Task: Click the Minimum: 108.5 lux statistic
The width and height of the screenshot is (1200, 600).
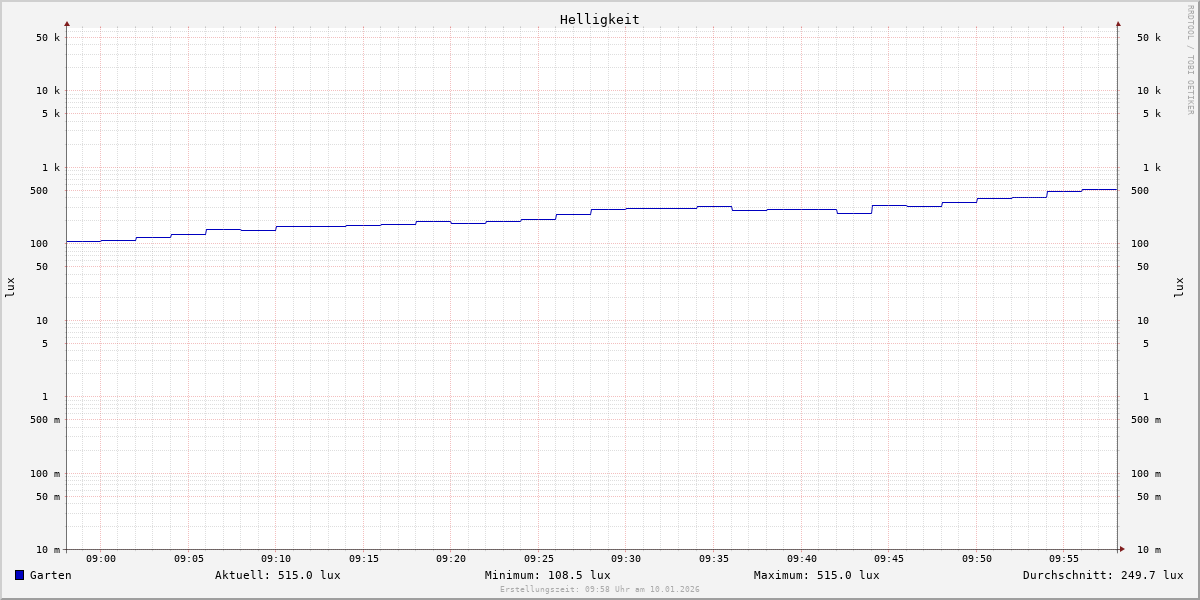Action: coord(547,575)
